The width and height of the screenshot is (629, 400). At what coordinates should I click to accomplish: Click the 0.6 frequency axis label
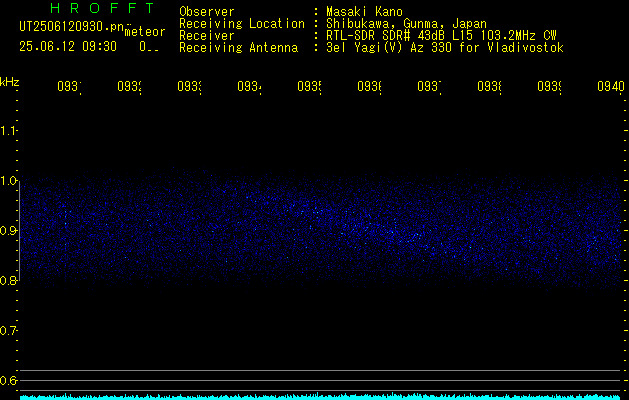click(x=8, y=381)
